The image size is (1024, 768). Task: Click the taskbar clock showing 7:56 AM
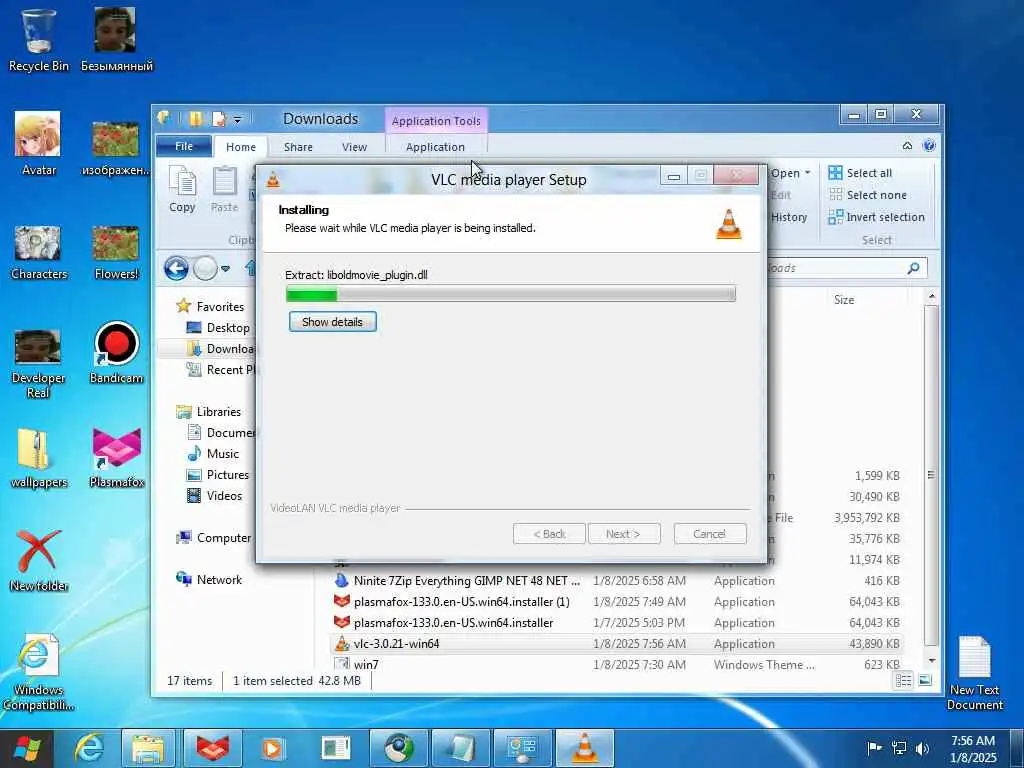tap(973, 749)
